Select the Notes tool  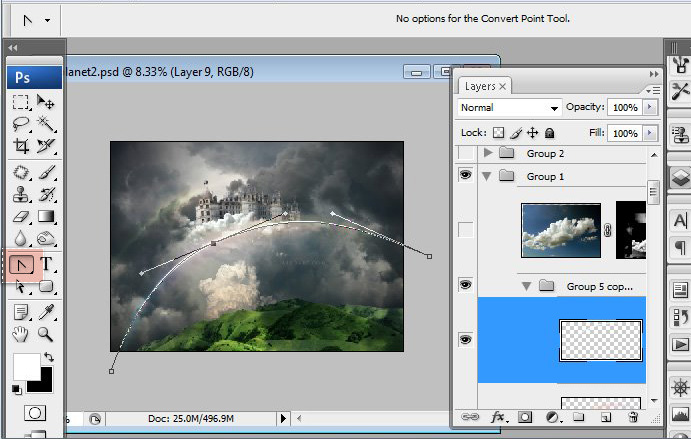(20, 312)
